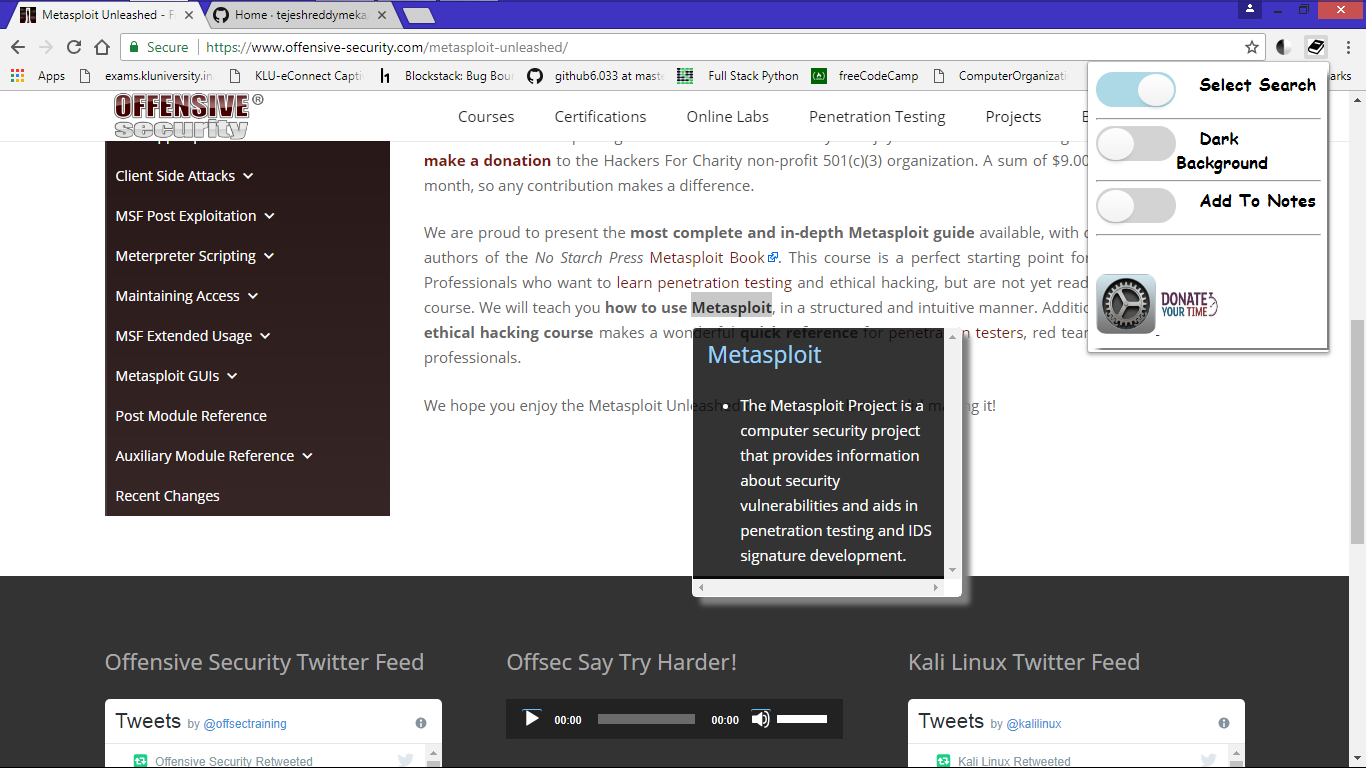Open the github6.033 bookmark
This screenshot has height=768, width=1366.
tap(595, 76)
